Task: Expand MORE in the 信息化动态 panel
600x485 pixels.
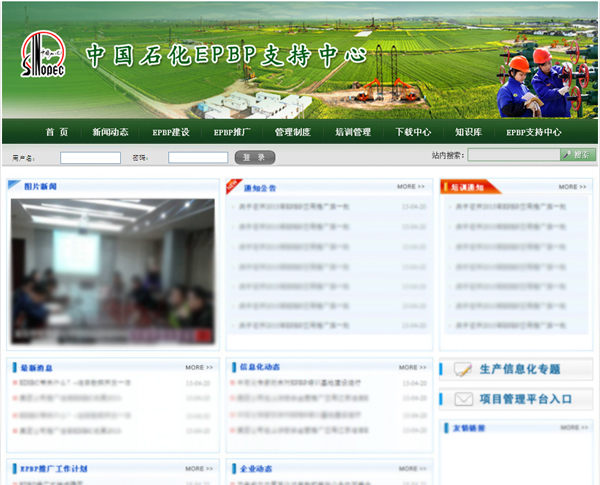Action: point(413,367)
